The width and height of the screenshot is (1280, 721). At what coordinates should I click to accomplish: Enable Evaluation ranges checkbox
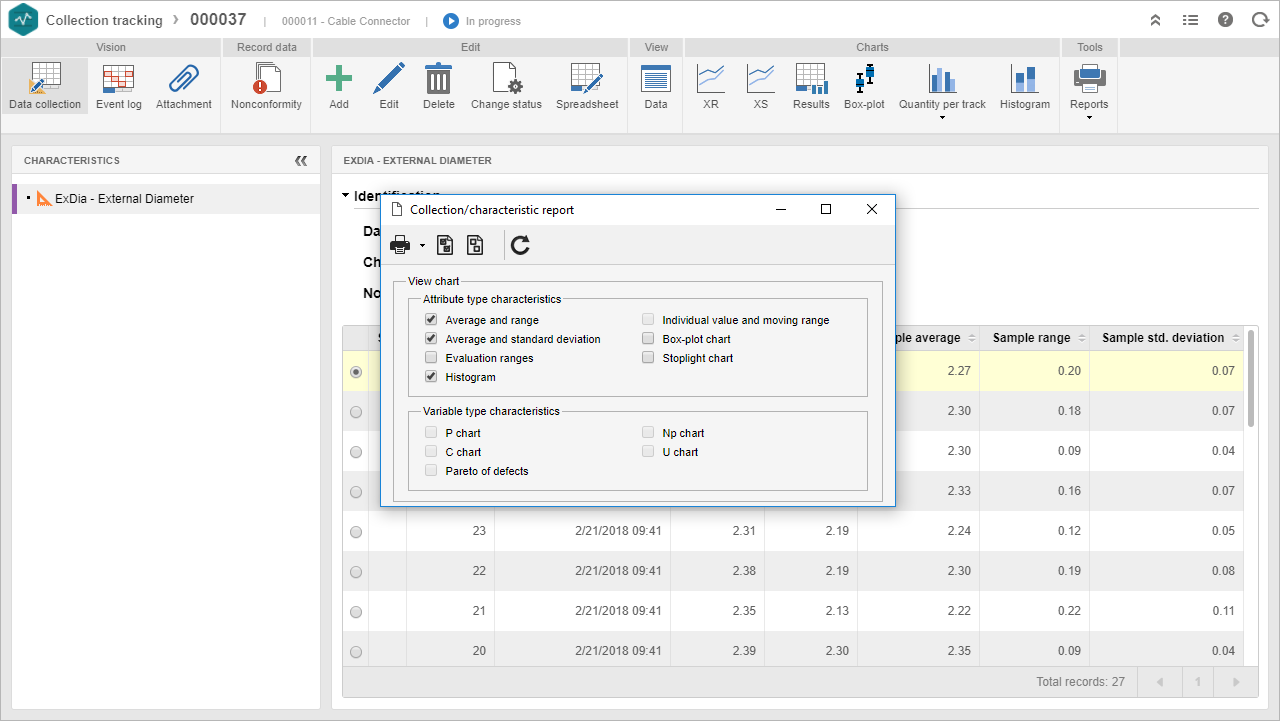(431, 358)
